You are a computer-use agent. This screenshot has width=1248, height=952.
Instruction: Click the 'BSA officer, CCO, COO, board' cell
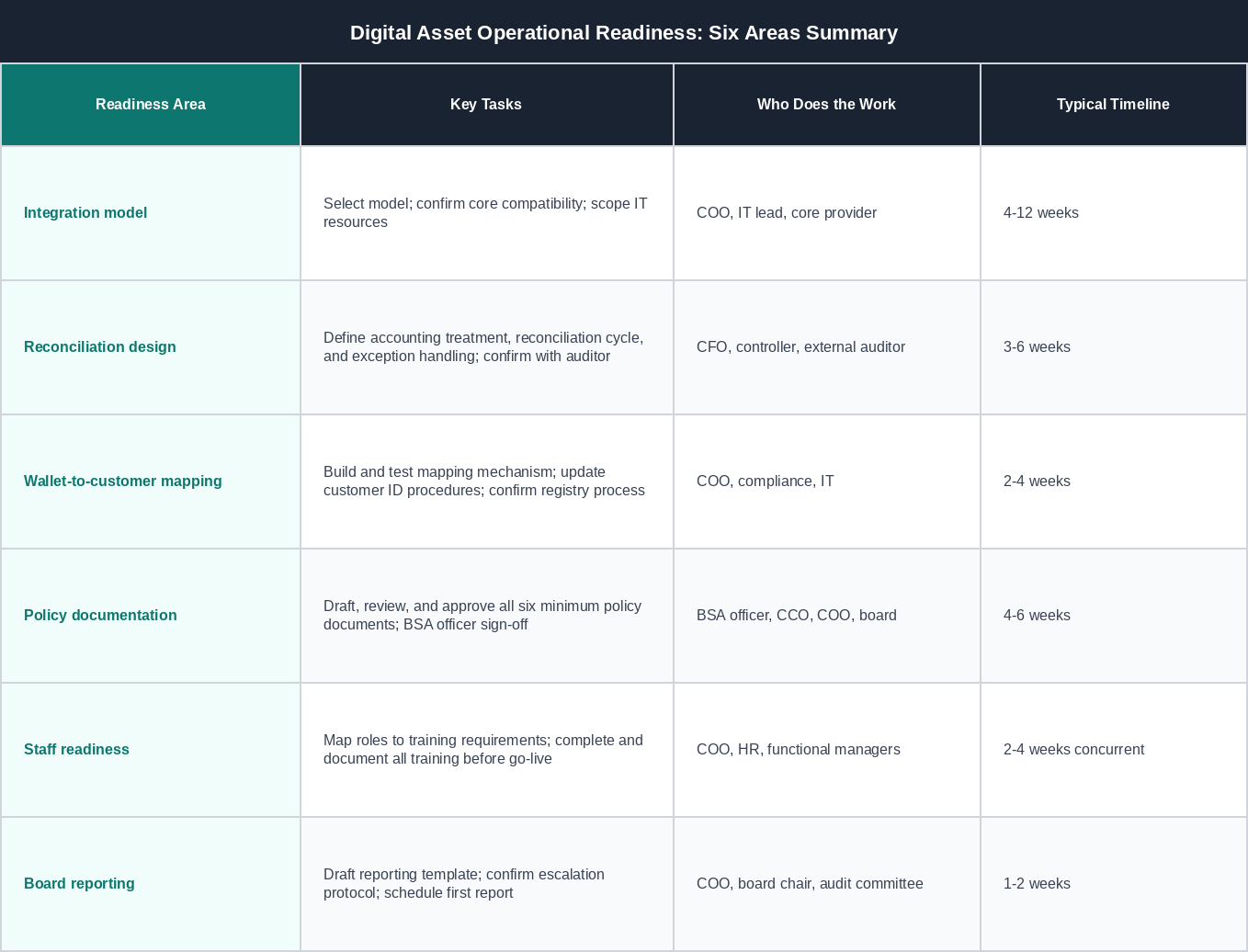(x=827, y=616)
